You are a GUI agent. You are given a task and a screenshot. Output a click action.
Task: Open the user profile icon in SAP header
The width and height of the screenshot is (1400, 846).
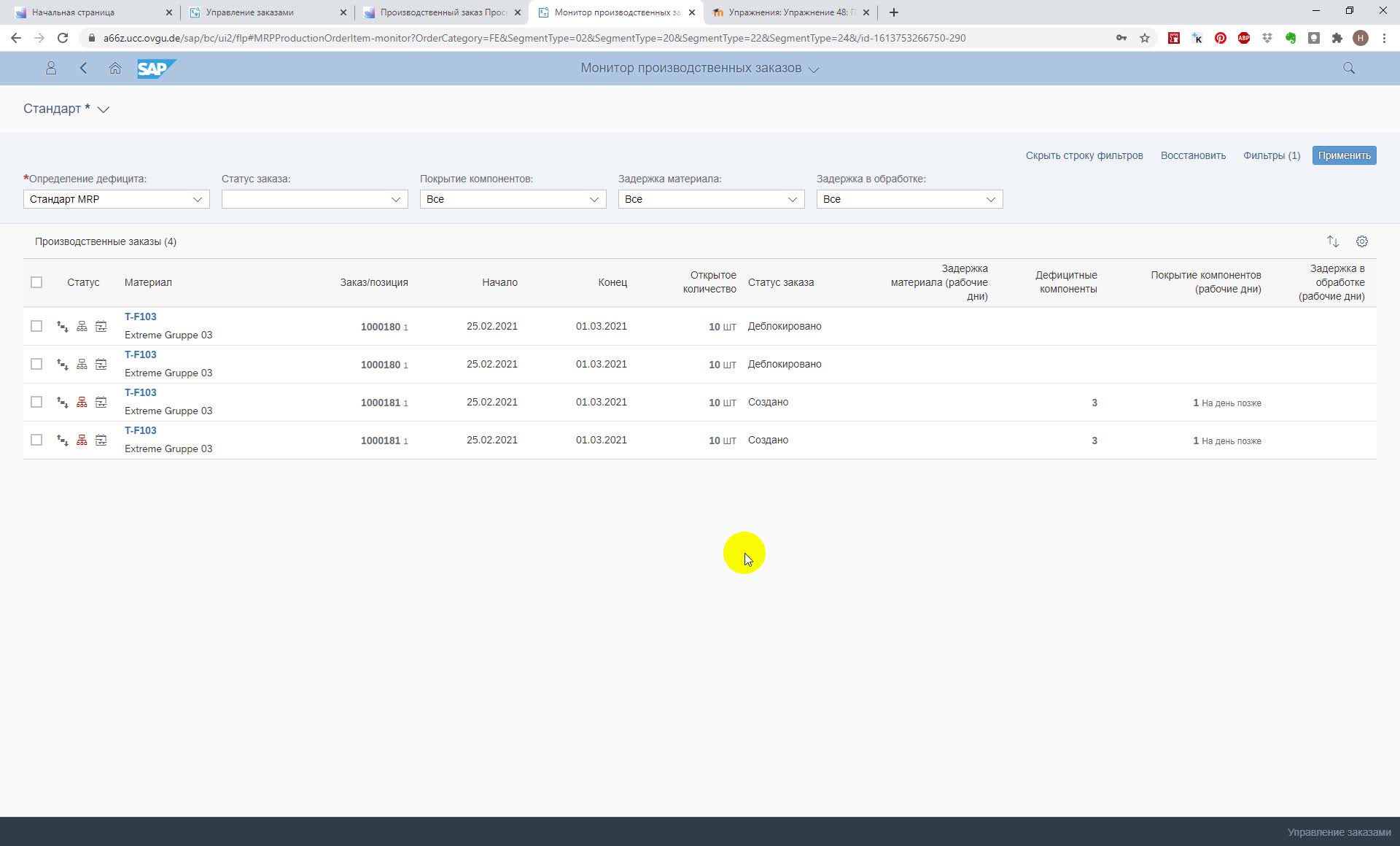pyautogui.click(x=51, y=68)
